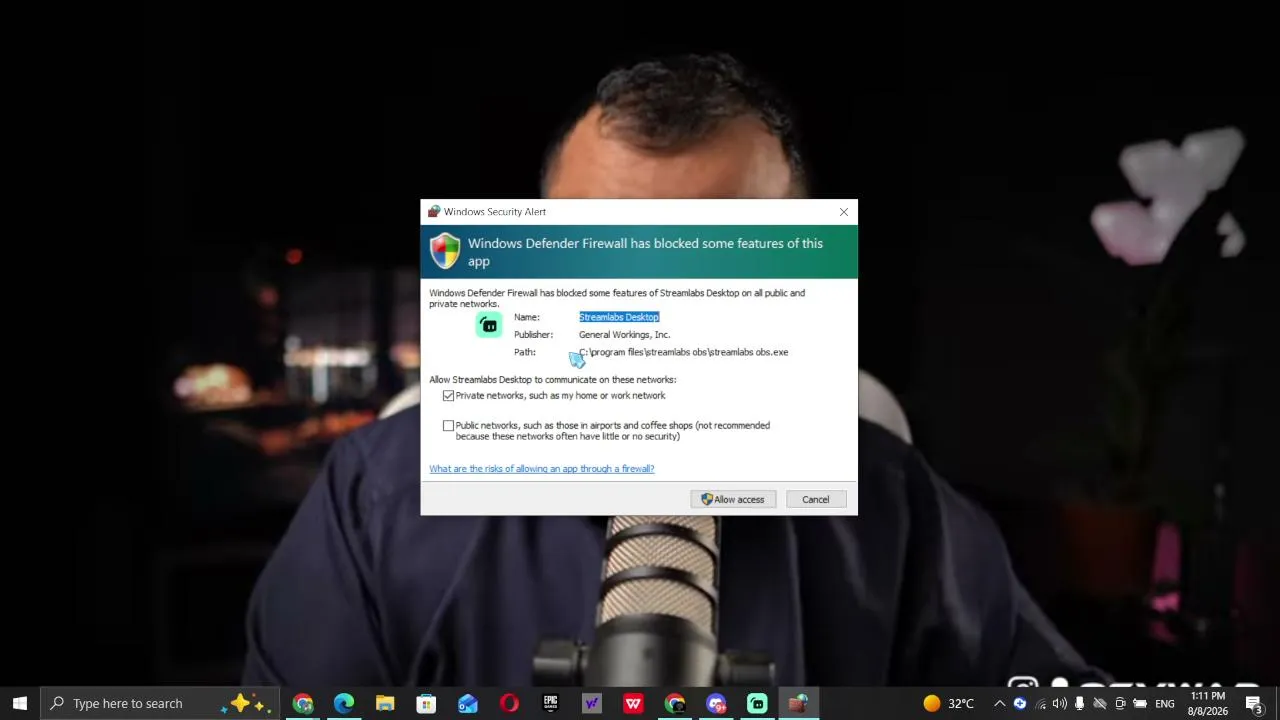Click the path text ending 'streamlabs obs.exe'
This screenshot has height=720, width=1280.
pyautogui.click(x=684, y=352)
